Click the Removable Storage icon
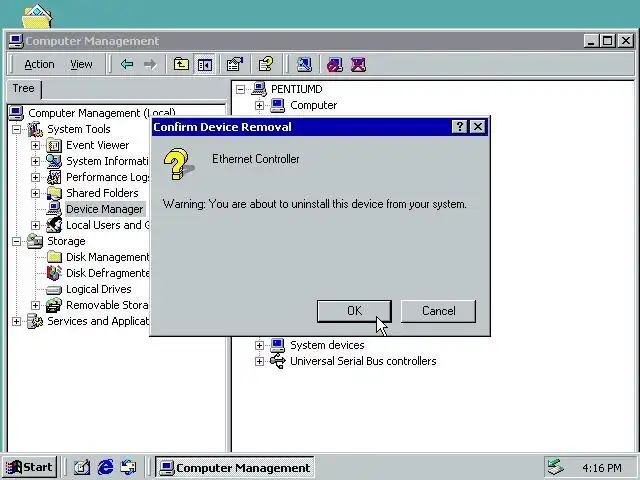Image resolution: width=640 pixels, height=480 pixels. (54, 305)
